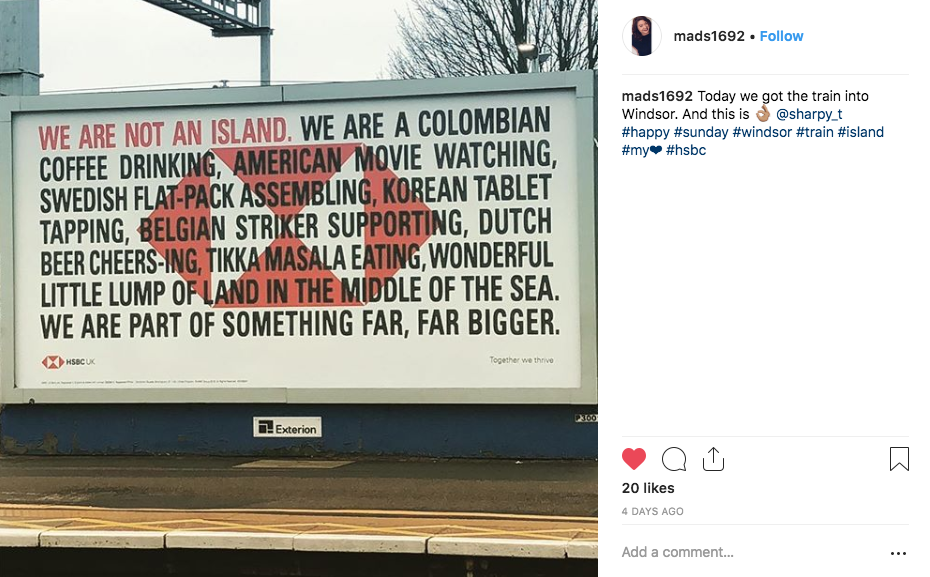Open the #train hashtag
This screenshot has width=930, height=577.
click(x=814, y=132)
